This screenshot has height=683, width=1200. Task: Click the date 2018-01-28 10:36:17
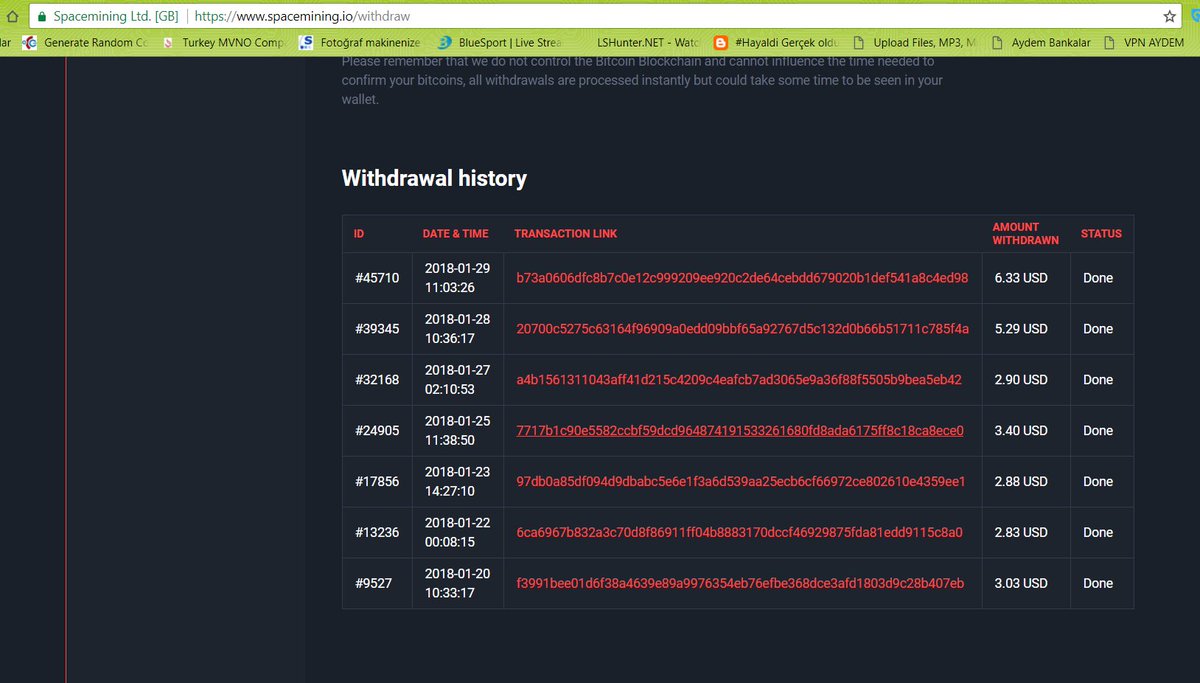[x=457, y=329]
